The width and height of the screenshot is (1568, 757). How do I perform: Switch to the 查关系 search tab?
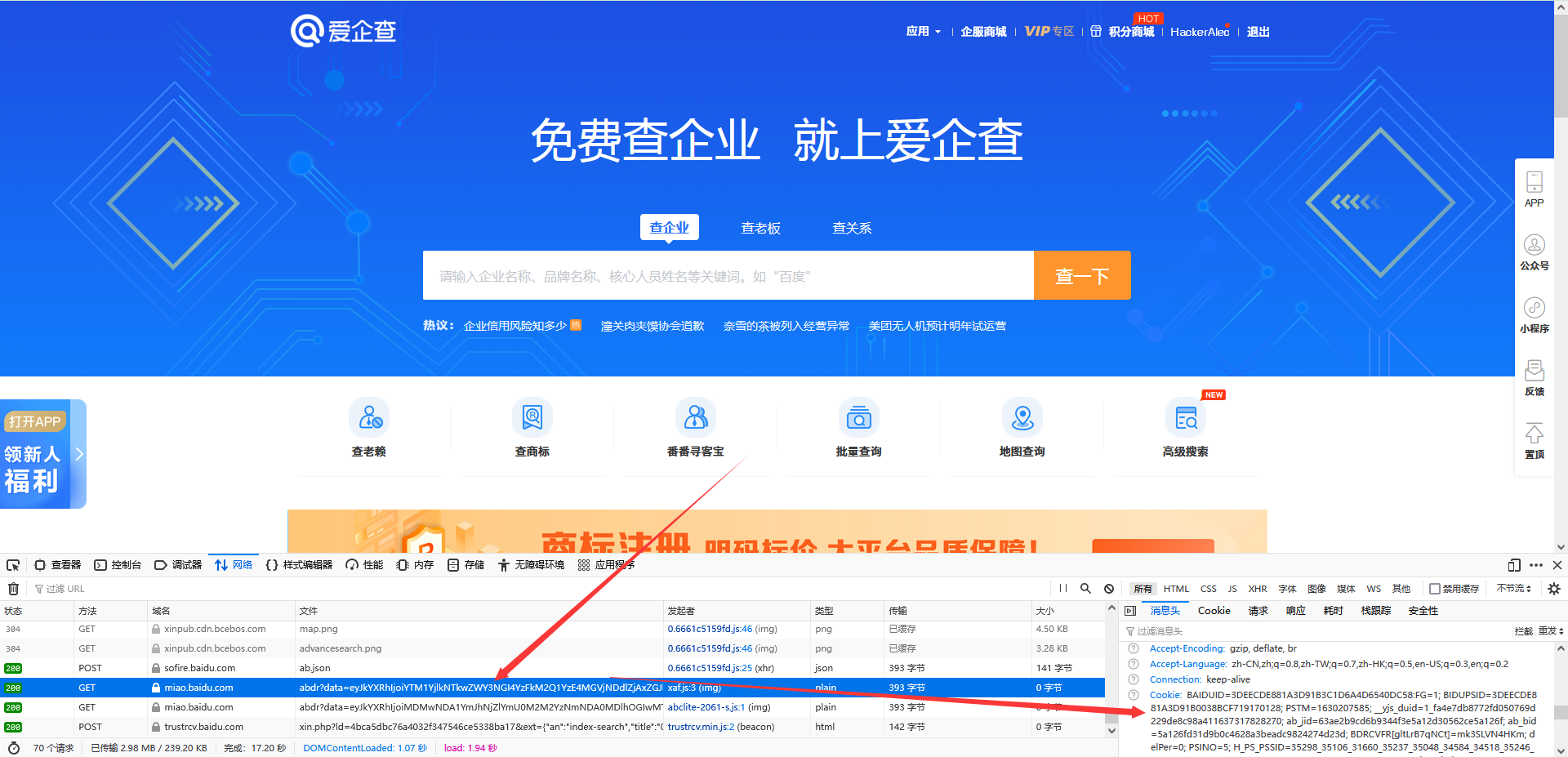coord(852,228)
